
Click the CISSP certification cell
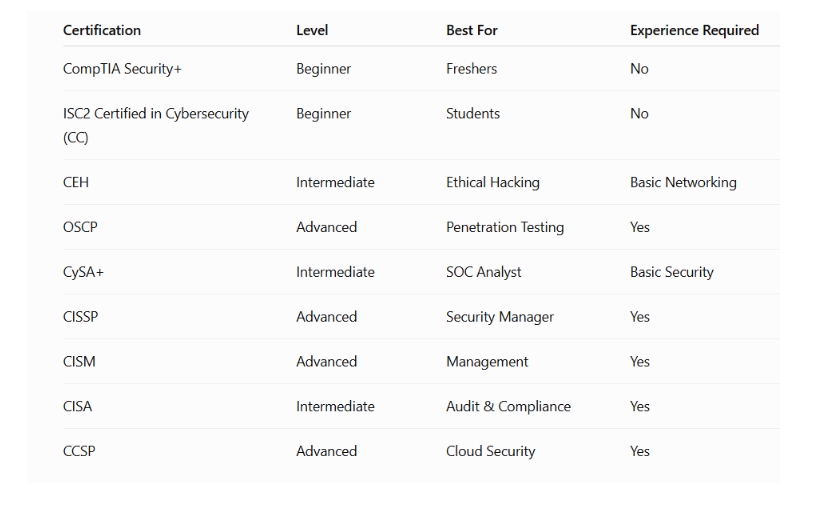click(81, 317)
